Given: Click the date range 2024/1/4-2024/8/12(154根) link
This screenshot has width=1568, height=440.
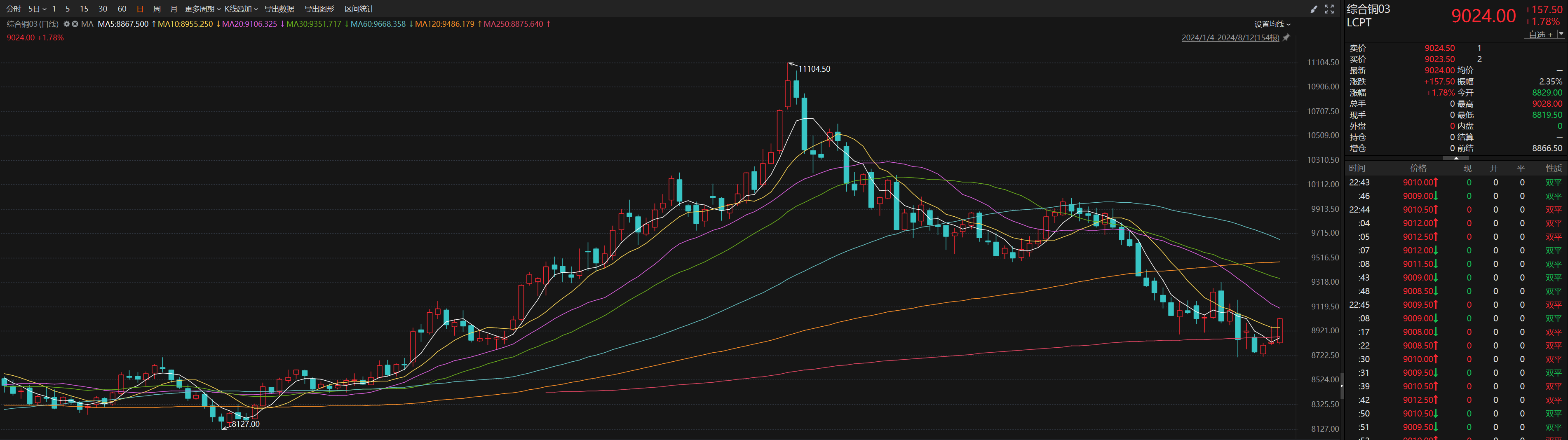Looking at the screenshot, I should (1230, 38).
